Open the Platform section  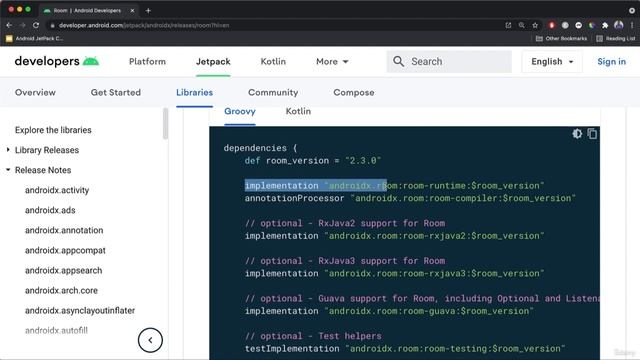[x=147, y=62]
